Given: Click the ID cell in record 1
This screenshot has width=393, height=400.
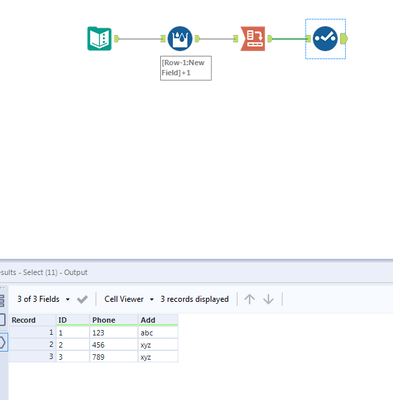Looking at the screenshot, I should [73, 333].
